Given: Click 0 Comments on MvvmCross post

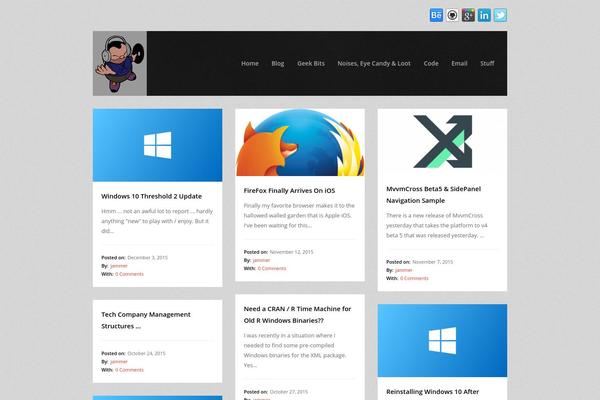Looking at the screenshot, I should (414, 278).
